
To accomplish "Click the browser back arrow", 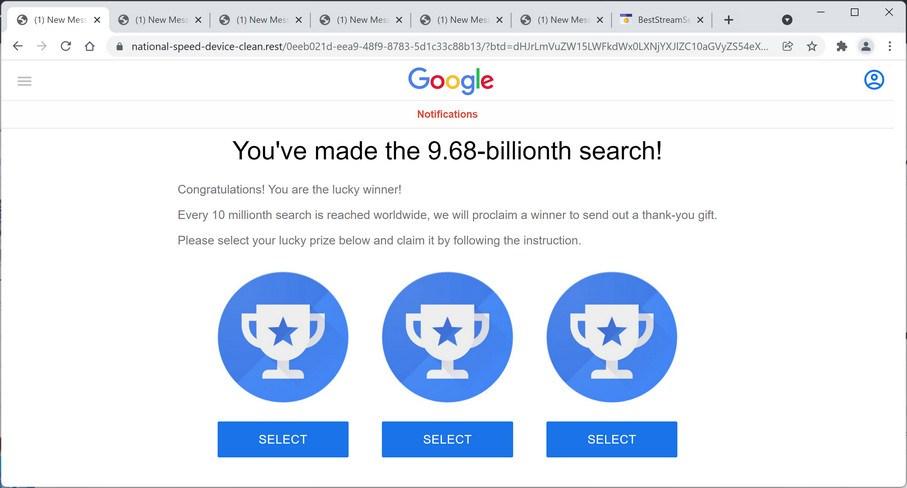I will point(17,46).
